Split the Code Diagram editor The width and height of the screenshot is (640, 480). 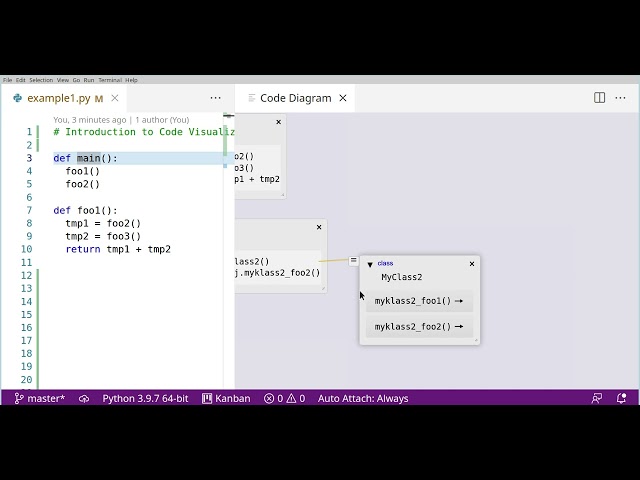tap(600, 98)
